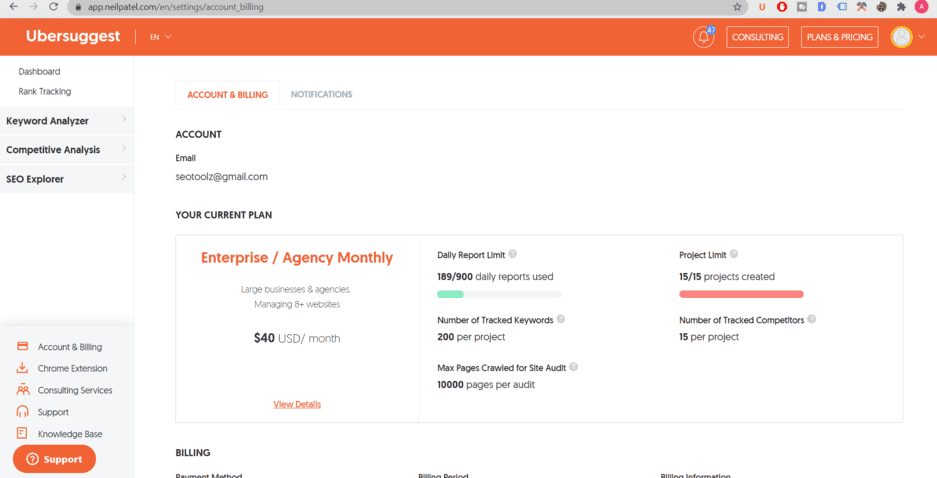Open the Knowledge Base sidebar link
The image size is (937, 478).
tap(70, 434)
